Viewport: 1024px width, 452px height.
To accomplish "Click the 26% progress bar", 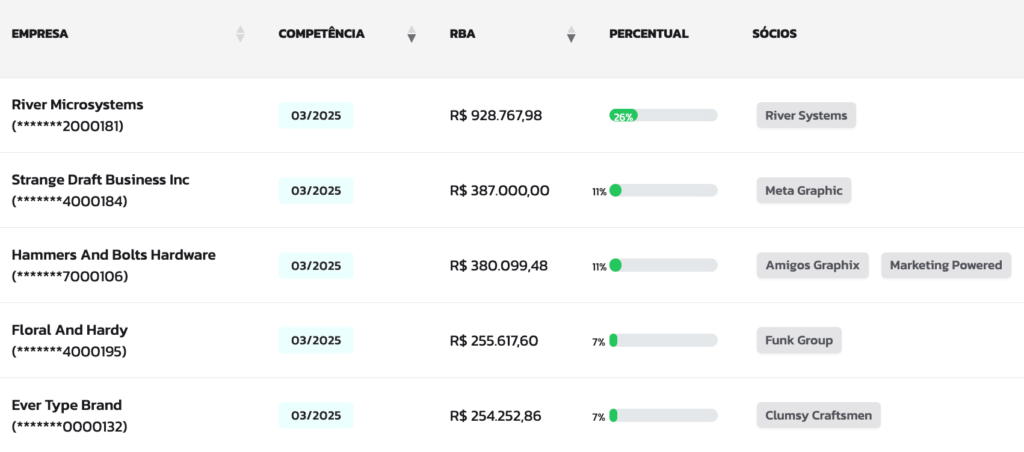I will click(663, 116).
